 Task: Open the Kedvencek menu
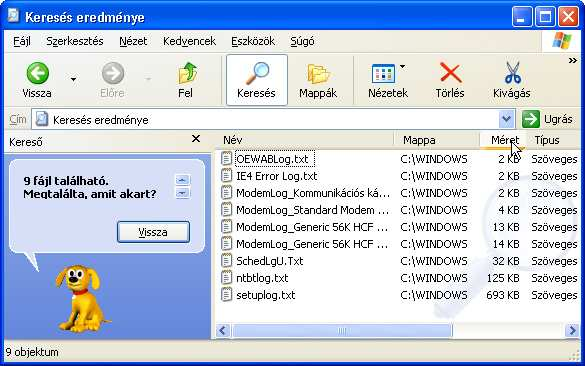[189, 41]
